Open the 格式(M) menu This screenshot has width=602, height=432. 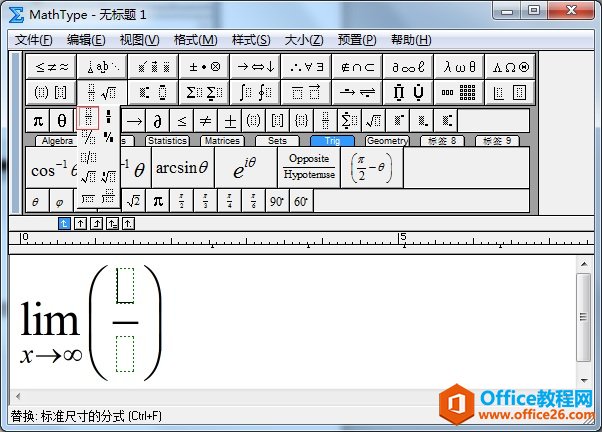195,40
